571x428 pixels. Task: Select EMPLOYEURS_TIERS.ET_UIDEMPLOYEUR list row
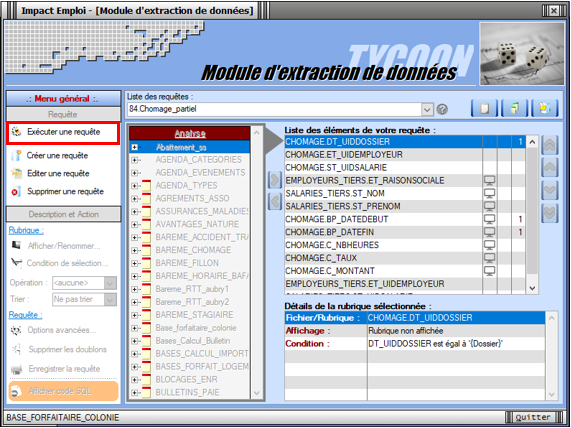[x=405, y=284]
